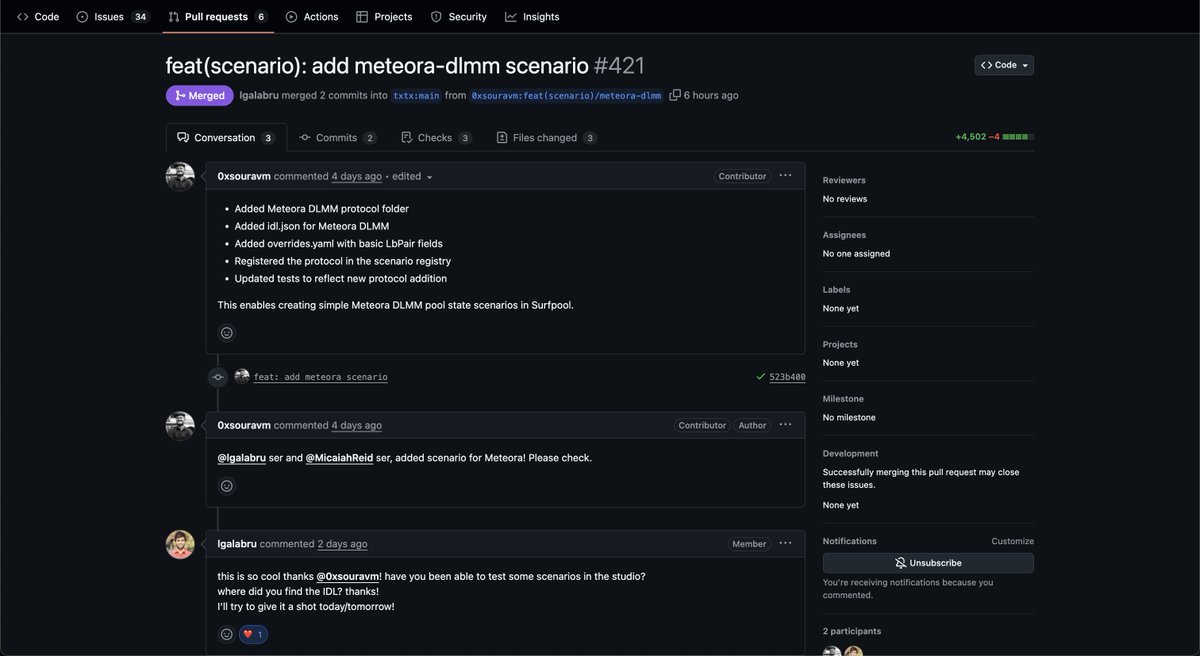1200x656 pixels.
Task: Click the Labels sidebar heading
Action: pos(836,290)
